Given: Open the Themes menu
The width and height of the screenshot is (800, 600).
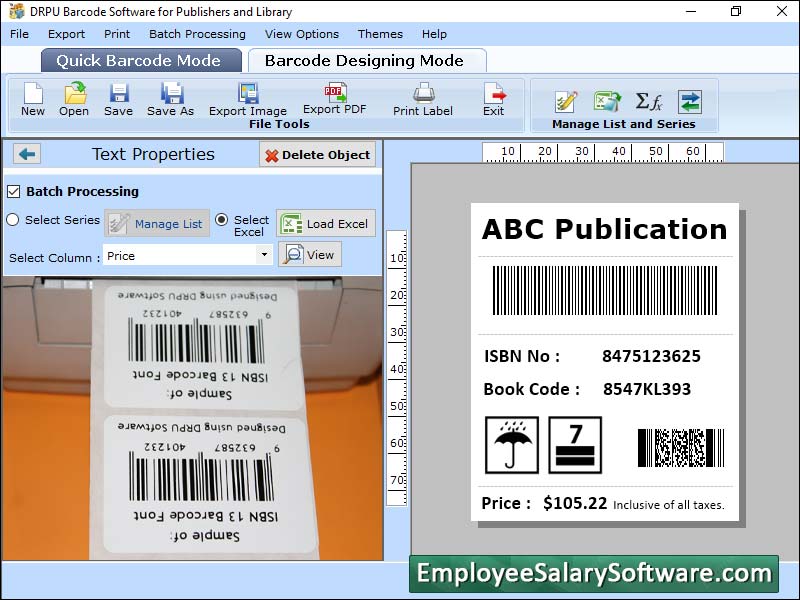Looking at the screenshot, I should pyautogui.click(x=380, y=33).
